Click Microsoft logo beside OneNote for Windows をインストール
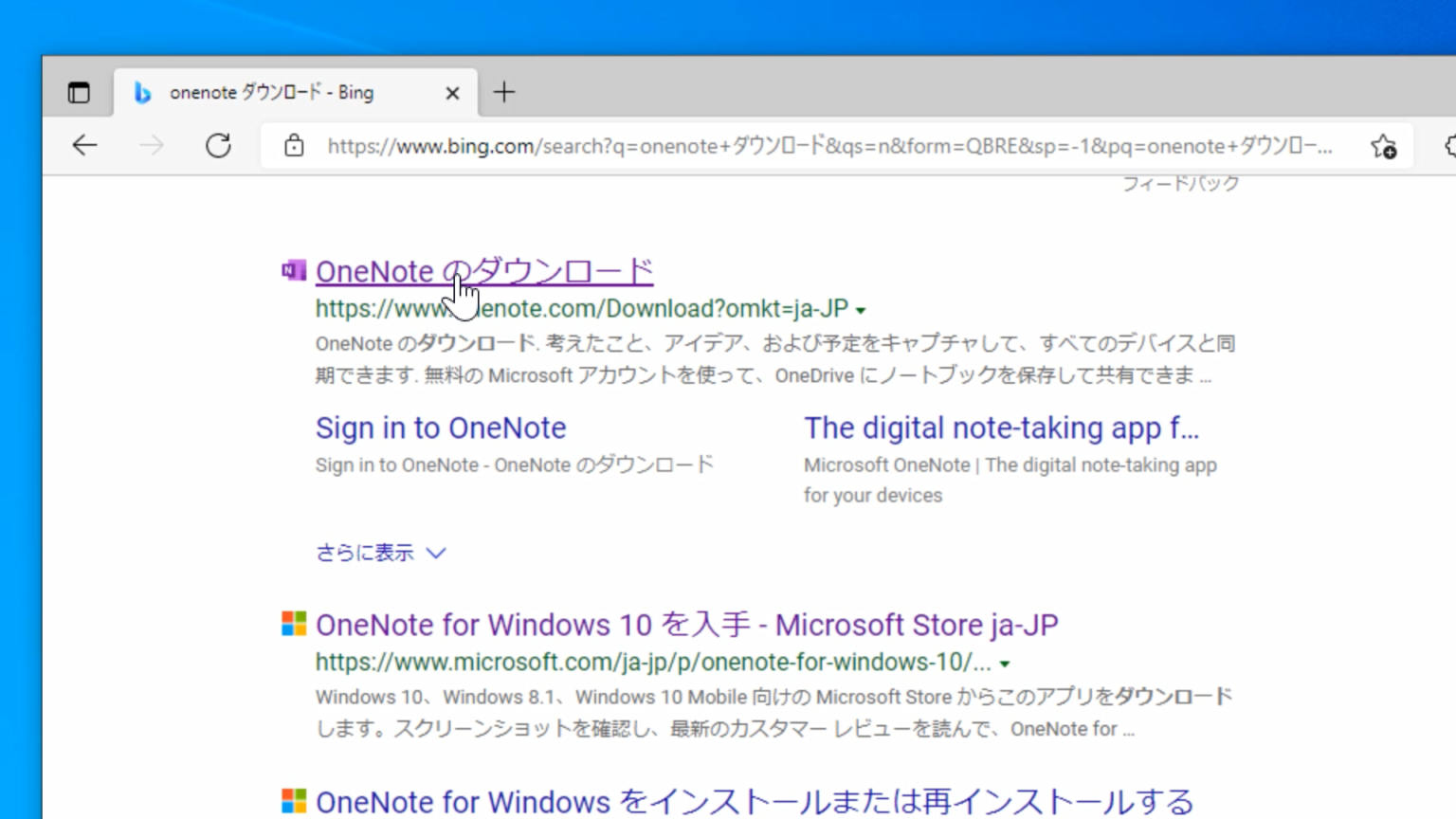1456x819 pixels. point(294,801)
